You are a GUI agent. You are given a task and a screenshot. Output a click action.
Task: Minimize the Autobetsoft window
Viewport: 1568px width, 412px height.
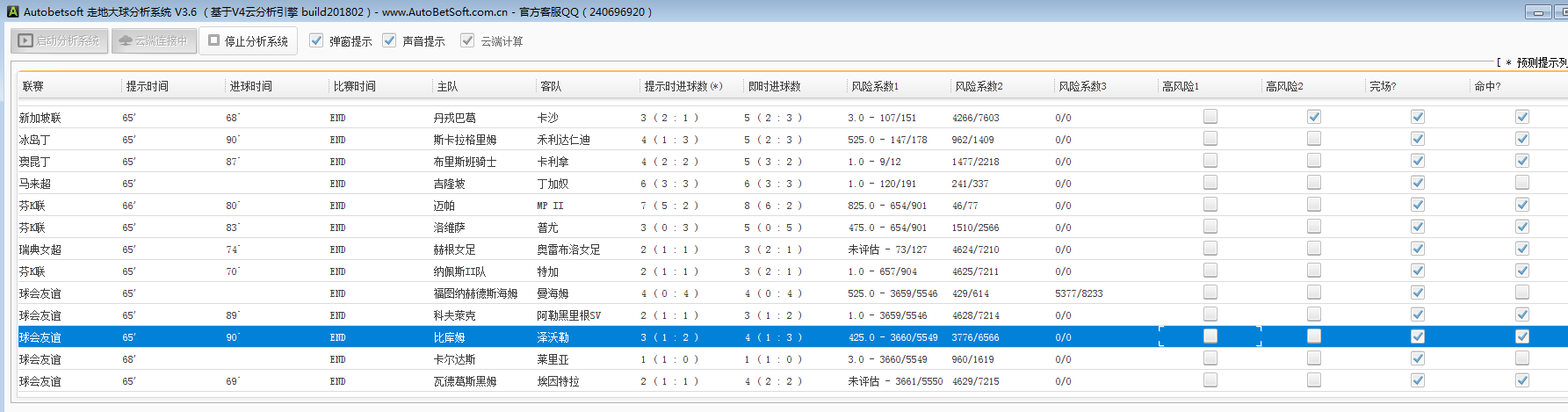coord(1538,12)
